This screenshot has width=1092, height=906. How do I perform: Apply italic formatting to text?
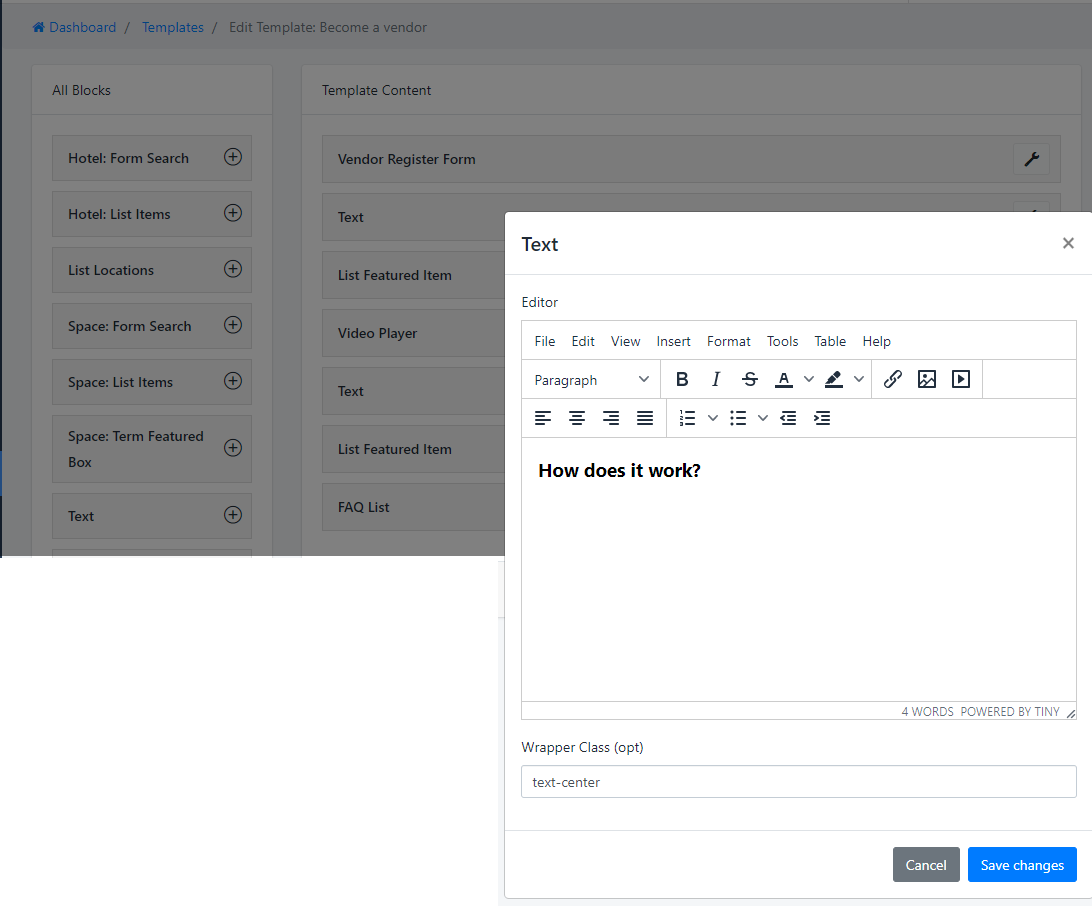716,379
